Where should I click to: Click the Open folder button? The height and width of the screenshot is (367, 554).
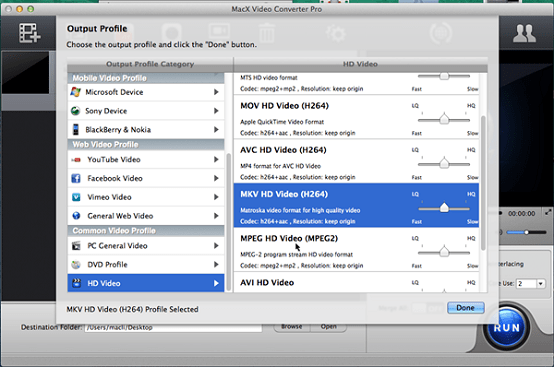(328, 326)
